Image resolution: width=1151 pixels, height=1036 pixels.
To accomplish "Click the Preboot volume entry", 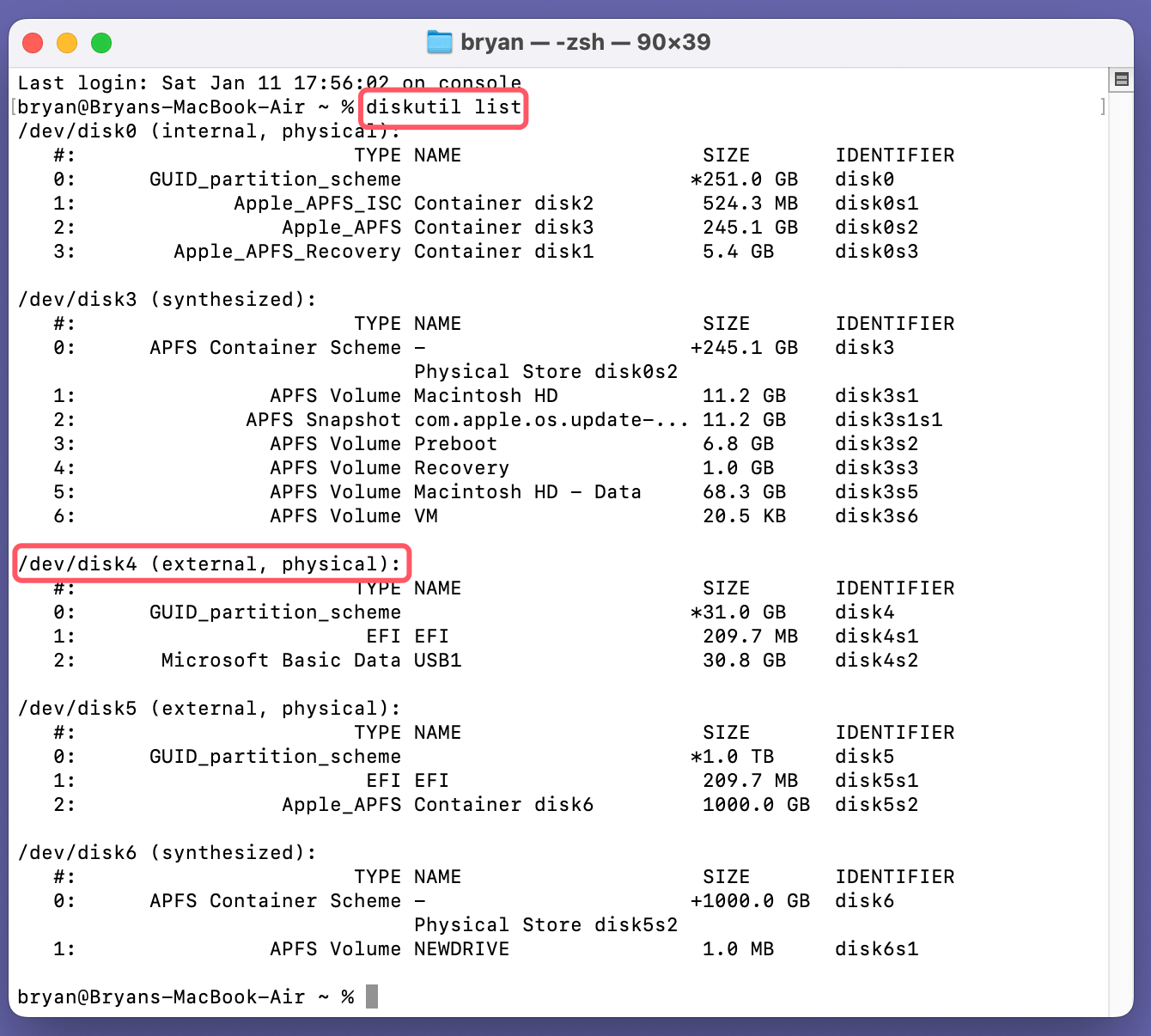I will pos(455,443).
